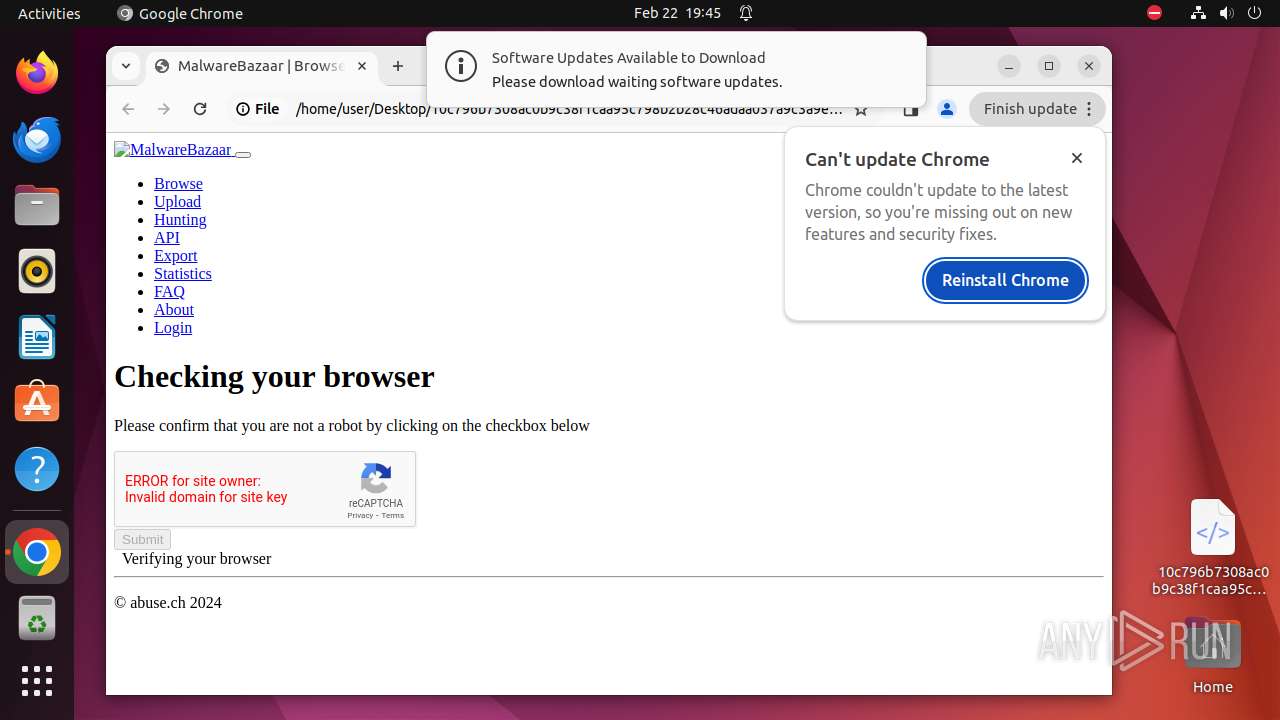Screen dimensions: 1280x720
Task: Open a new tab in Chrome
Action: [x=398, y=66]
